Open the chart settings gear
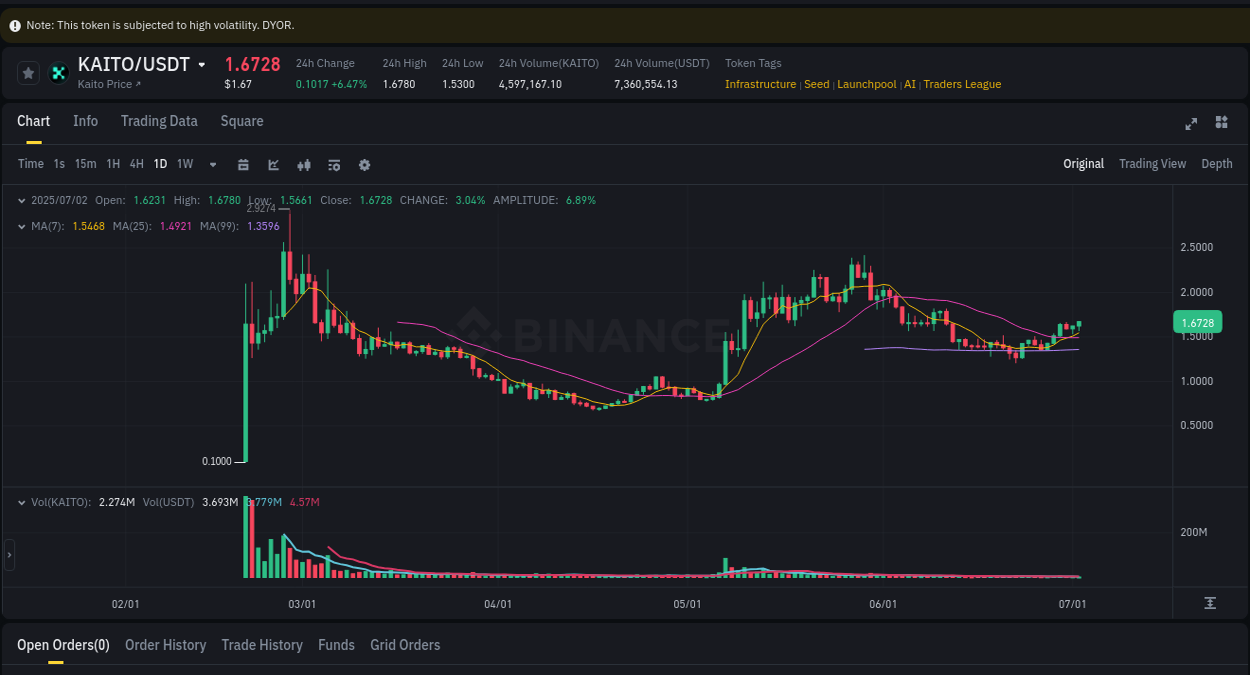This screenshot has width=1250, height=675. click(x=364, y=164)
